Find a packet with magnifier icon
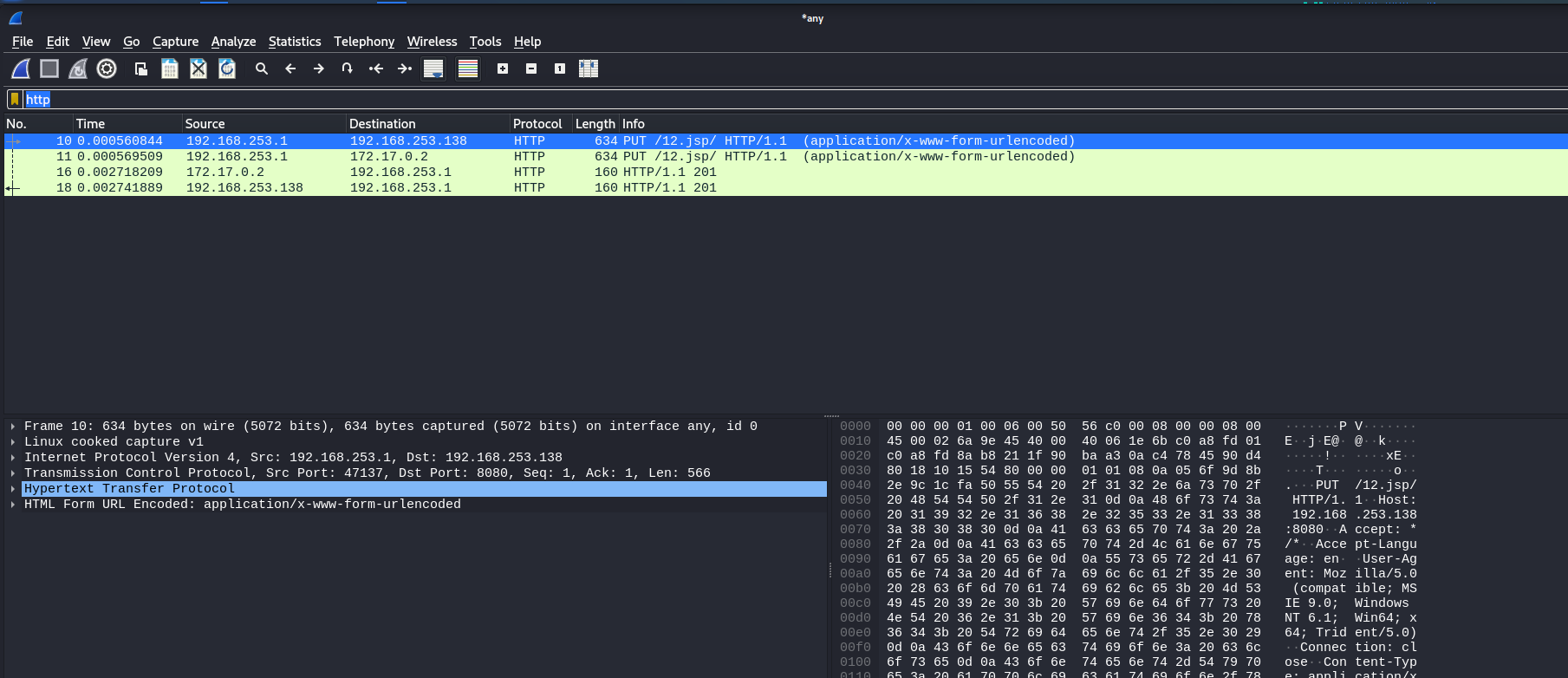 click(262, 68)
